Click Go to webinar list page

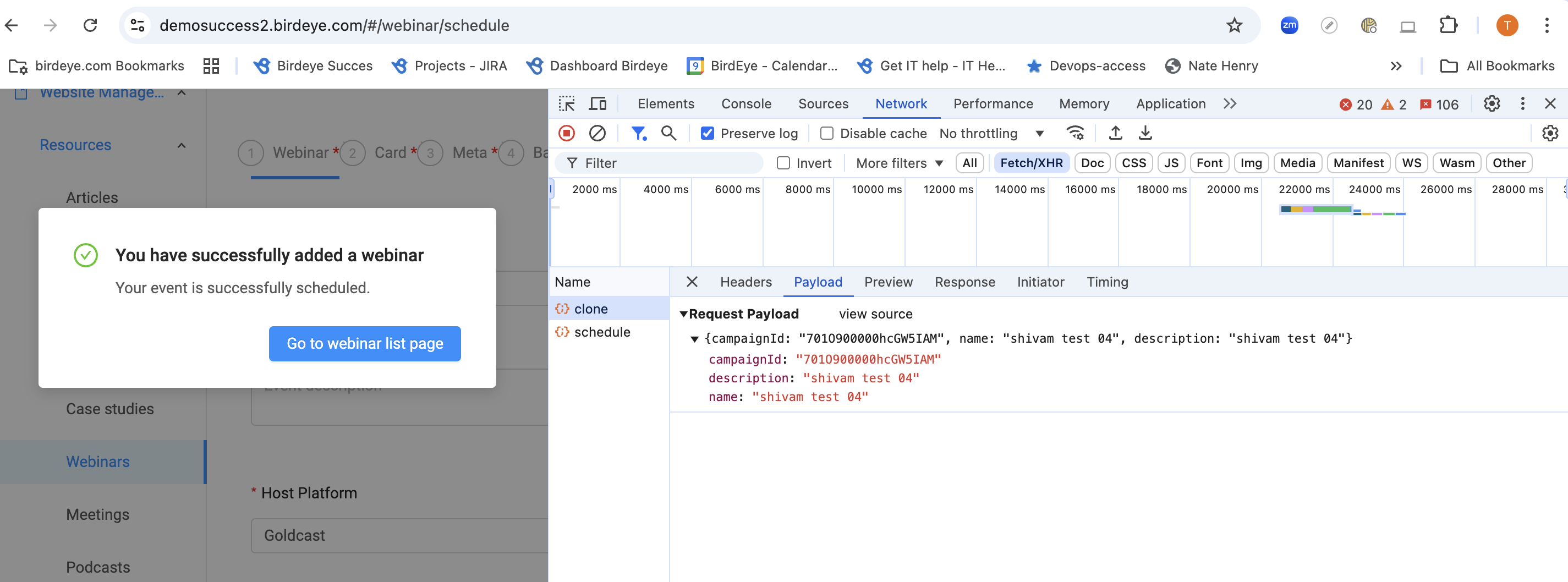(365, 344)
